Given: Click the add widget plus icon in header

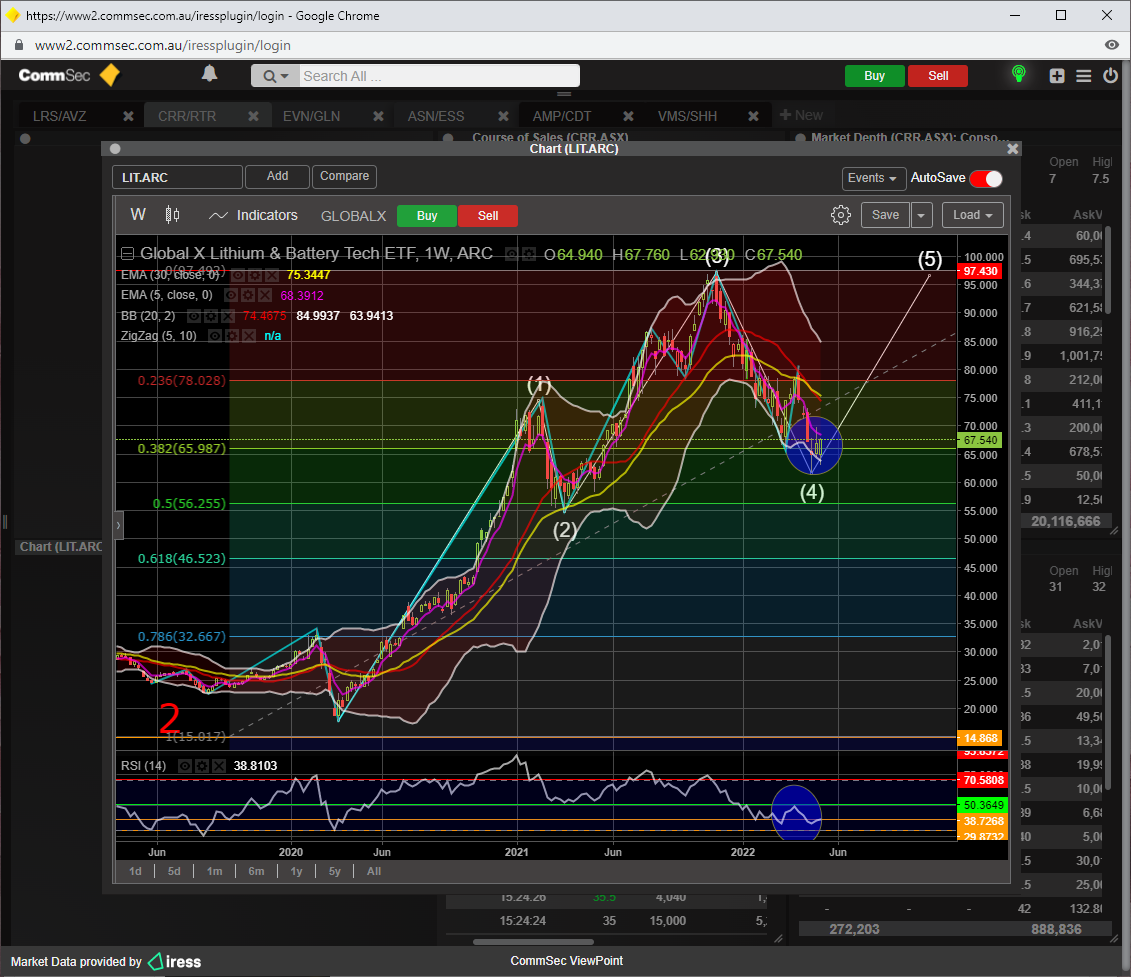Looking at the screenshot, I should (x=1057, y=76).
